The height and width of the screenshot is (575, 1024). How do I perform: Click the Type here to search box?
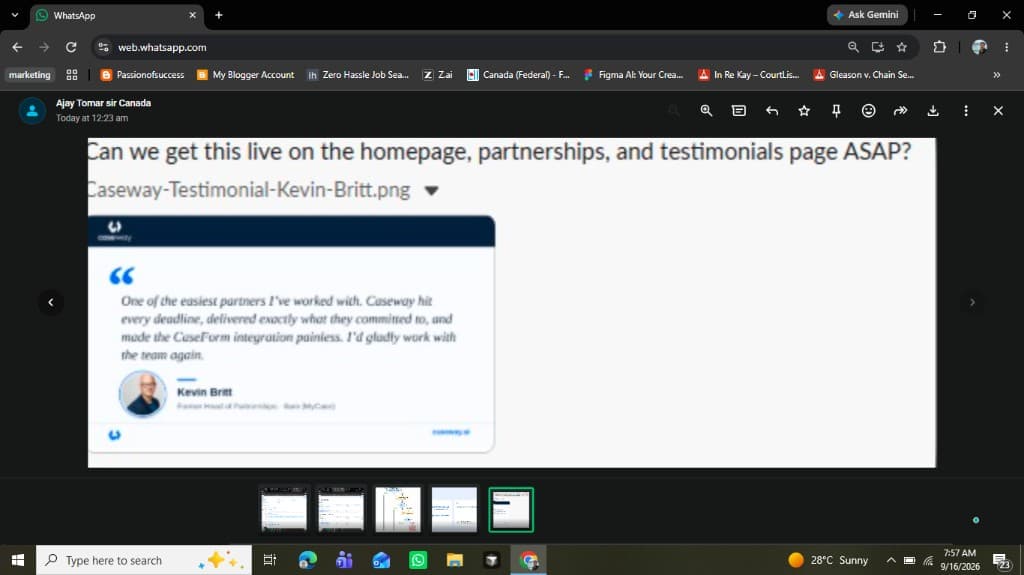coord(144,560)
